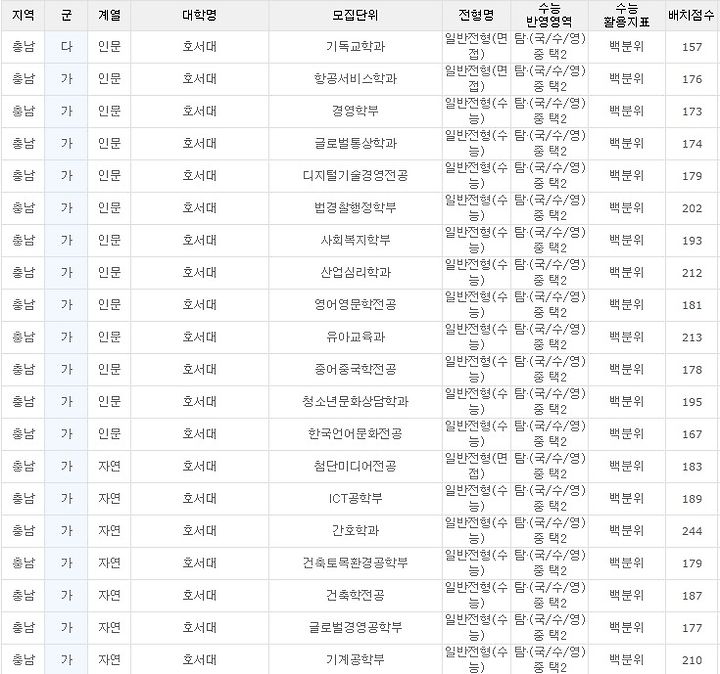Click score 244 for 간호학과

point(692,531)
